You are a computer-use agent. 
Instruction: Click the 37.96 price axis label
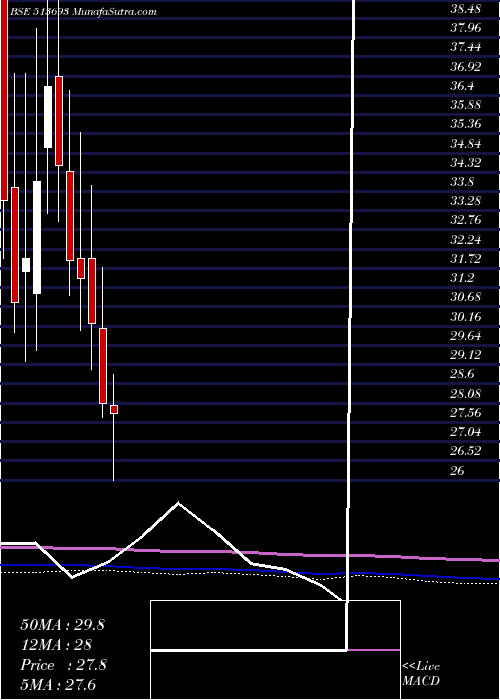pos(466,28)
